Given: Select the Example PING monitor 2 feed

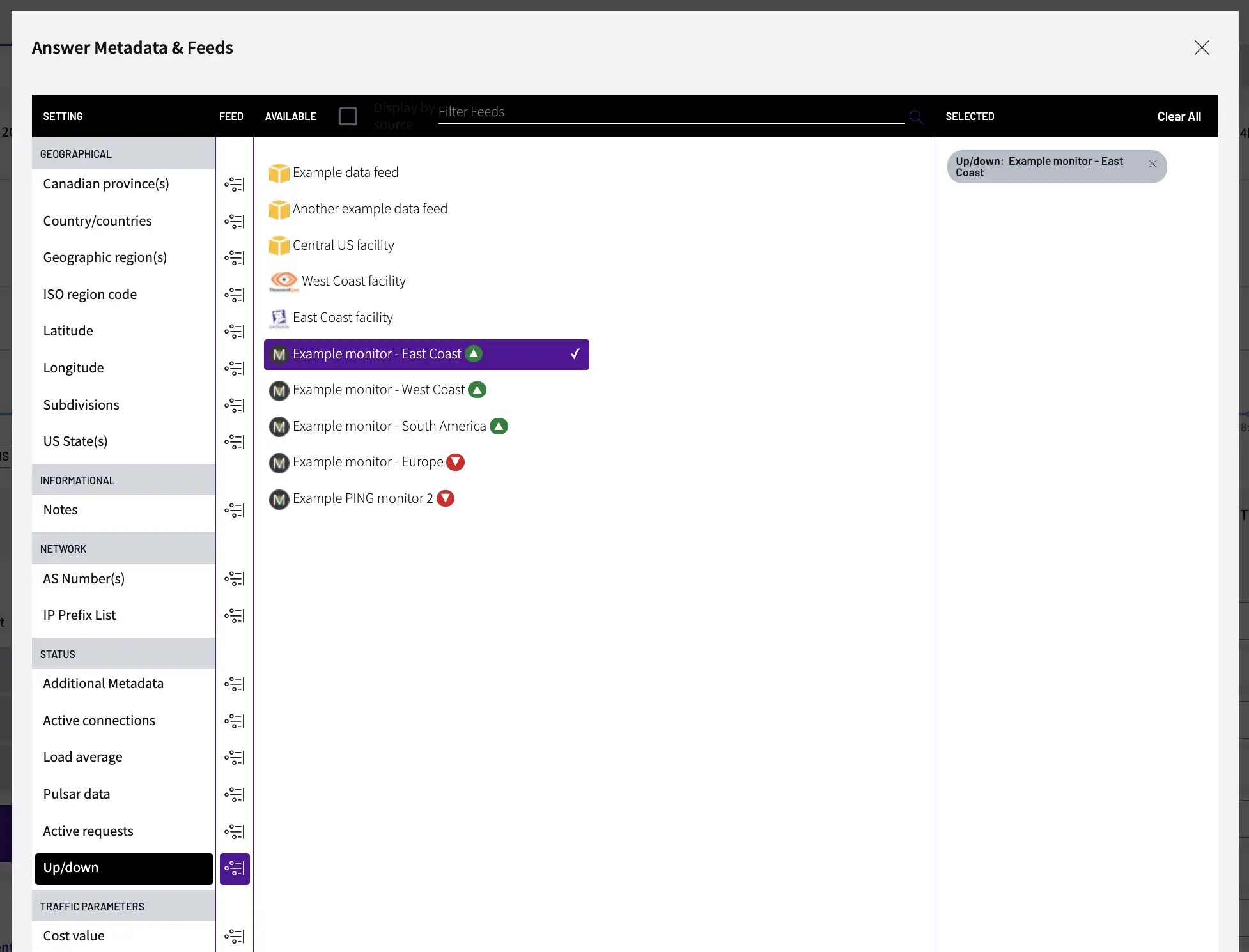Looking at the screenshot, I should point(362,498).
